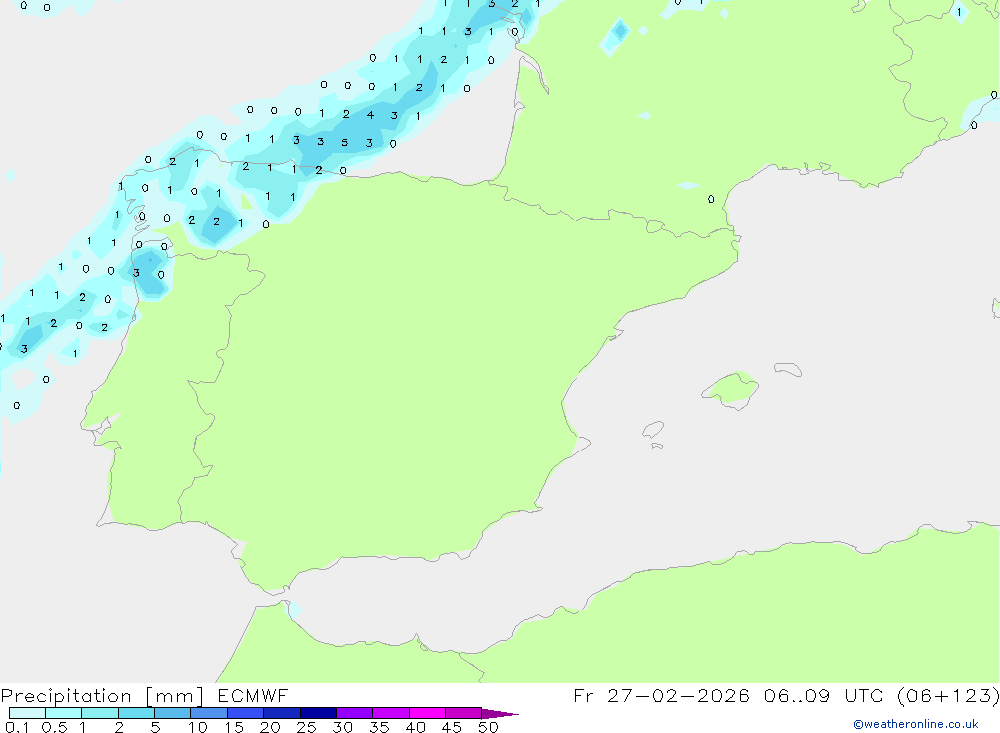Select the 2–5 mm light blue legend swatch
The height and width of the screenshot is (733, 1000).
coord(136,713)
